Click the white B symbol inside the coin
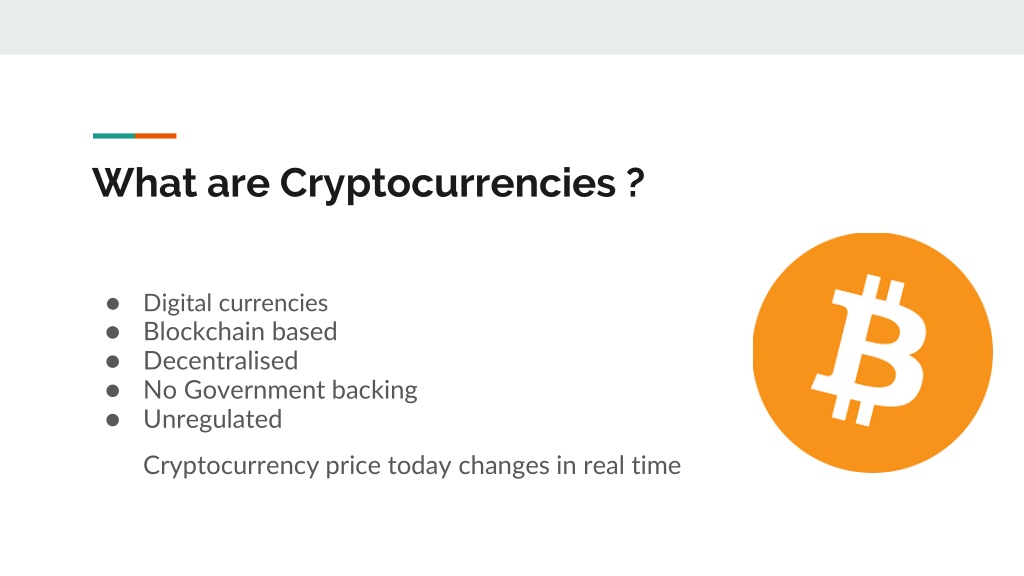The image size is (1024, 576). coord(869,351)
